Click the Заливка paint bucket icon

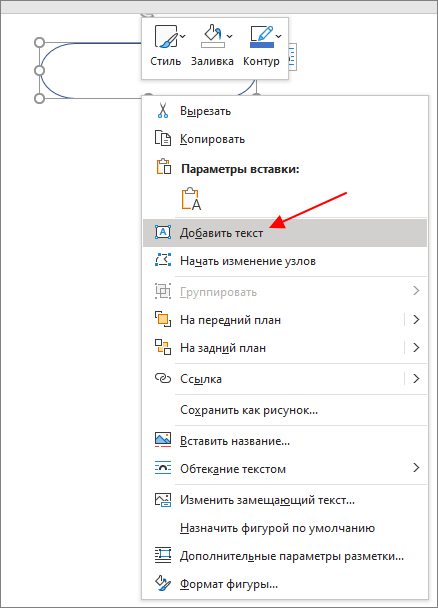coord(213,36)
